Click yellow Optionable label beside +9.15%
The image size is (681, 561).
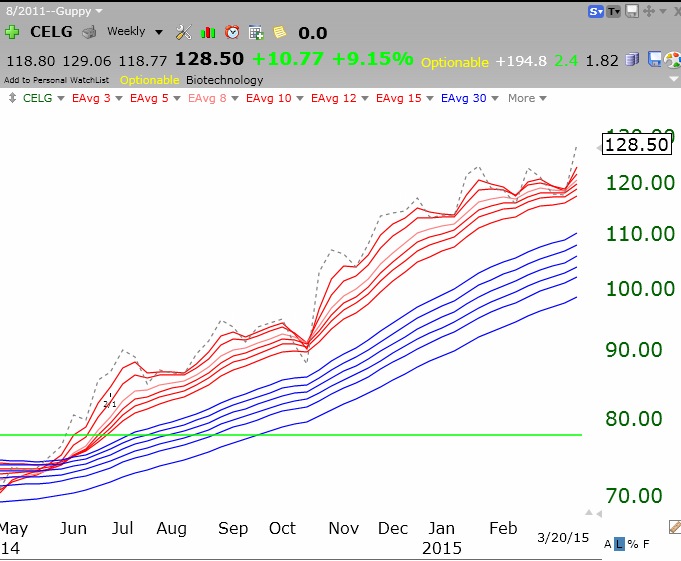455,63
